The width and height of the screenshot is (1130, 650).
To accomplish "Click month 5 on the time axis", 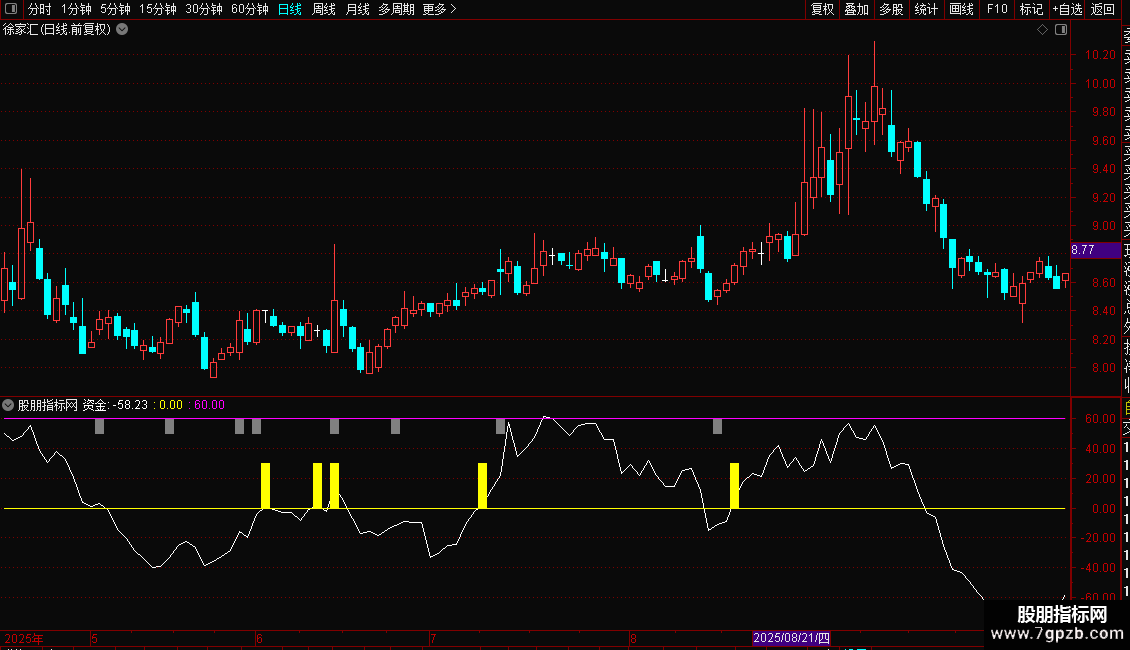I will pyautogui.click(x=94, y=638).
